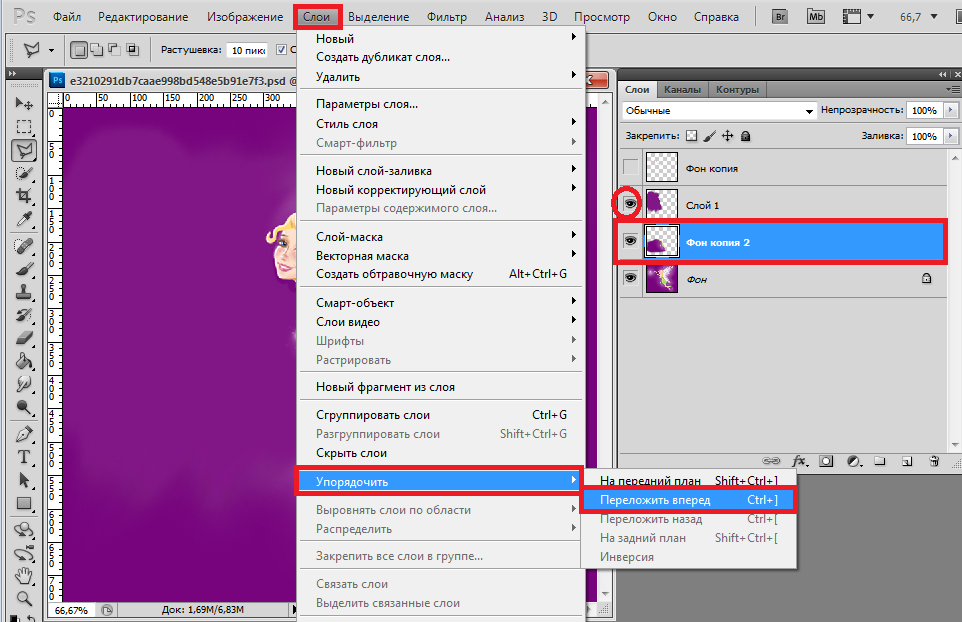
Task: Select the 3D Rotate tool
Action: pos(24,529)
